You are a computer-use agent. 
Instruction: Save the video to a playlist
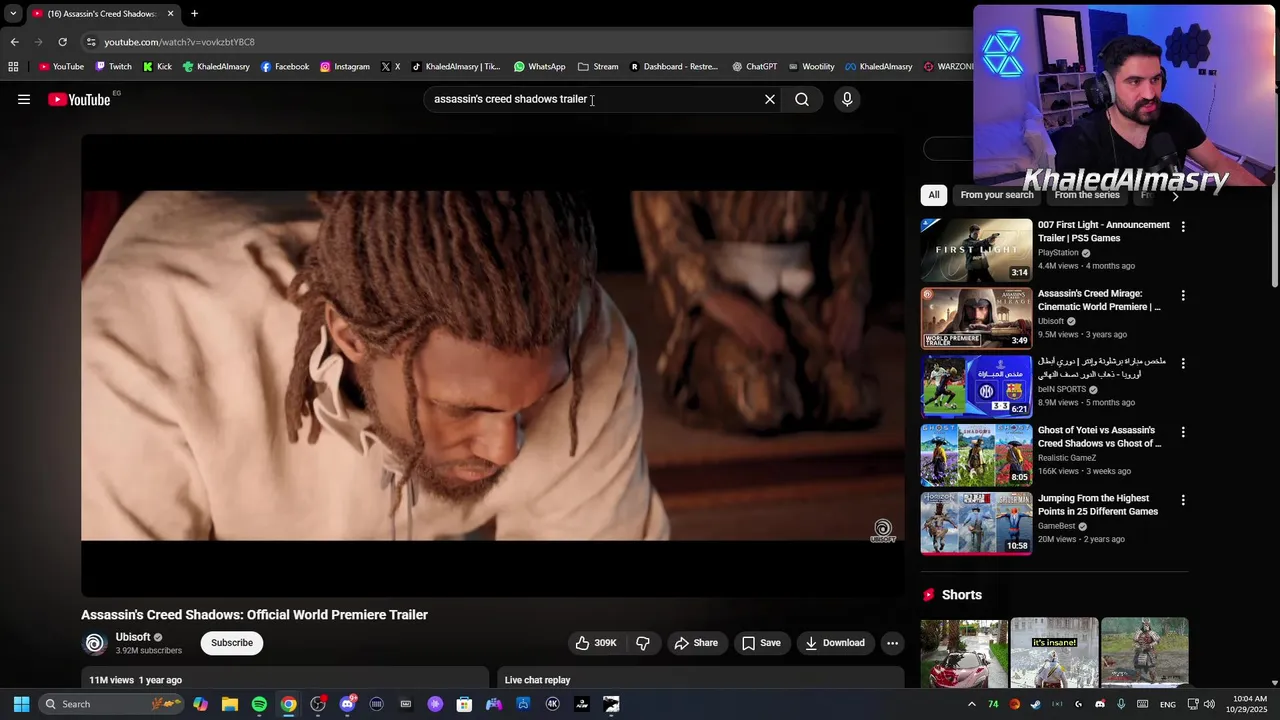point(761,643)
